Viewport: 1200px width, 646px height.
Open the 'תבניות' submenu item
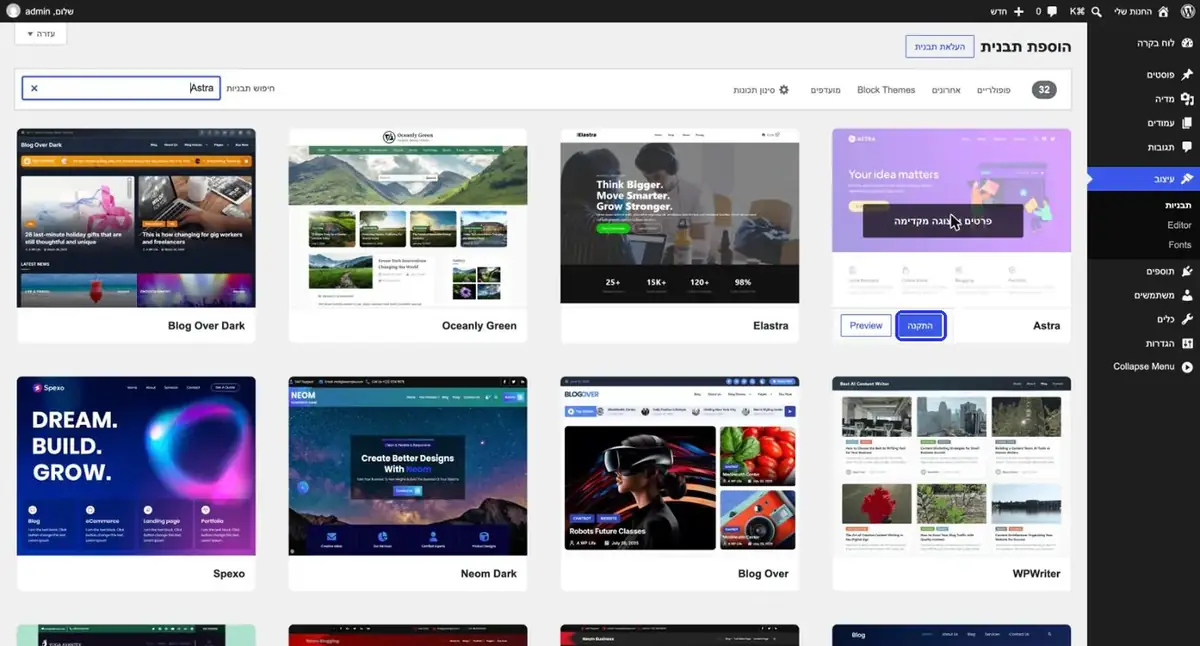tap(1179, 205)
